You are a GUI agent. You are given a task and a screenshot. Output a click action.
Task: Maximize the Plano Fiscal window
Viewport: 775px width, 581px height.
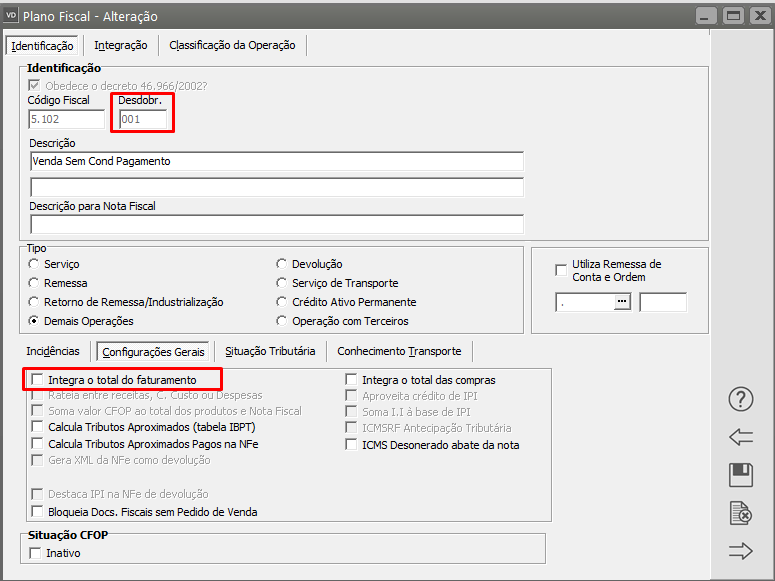tap(733, 16)
